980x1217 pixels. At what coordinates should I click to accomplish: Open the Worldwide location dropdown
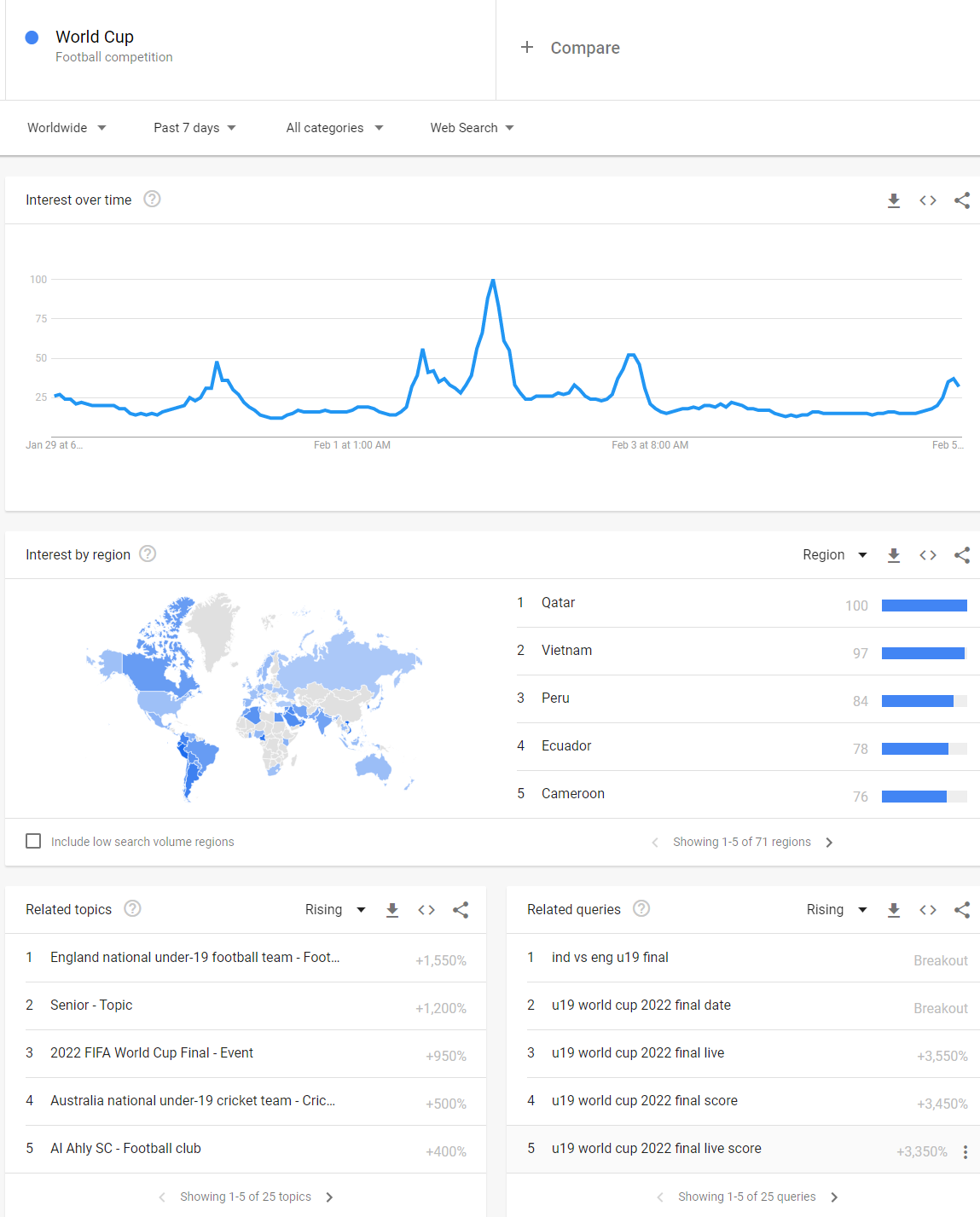tap(67, 128)
